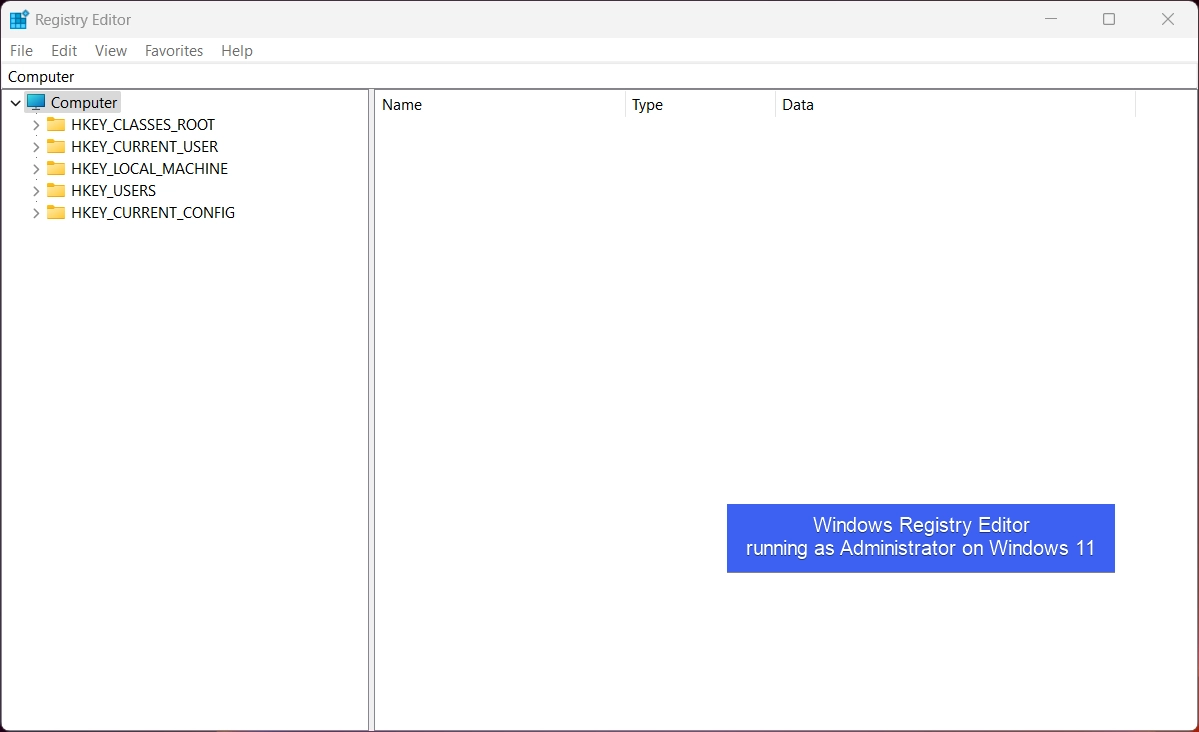Screen dimensions: 1199x732
Task: Select HKEY_LOCAL_MACHINE key name
Action: coord(150,169)
